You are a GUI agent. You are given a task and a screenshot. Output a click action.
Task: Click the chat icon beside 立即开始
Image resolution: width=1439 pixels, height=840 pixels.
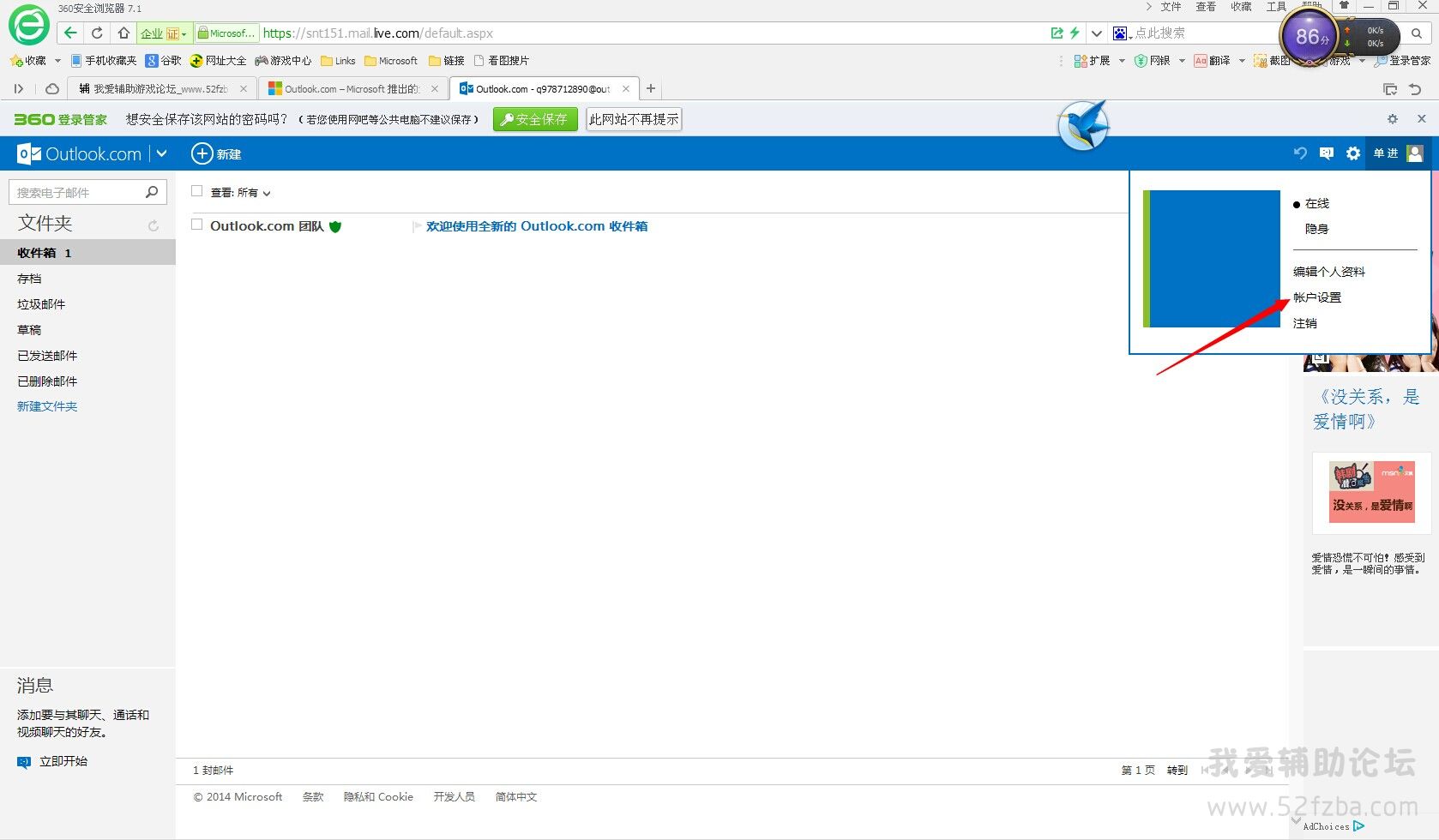[x=24, y=761]
